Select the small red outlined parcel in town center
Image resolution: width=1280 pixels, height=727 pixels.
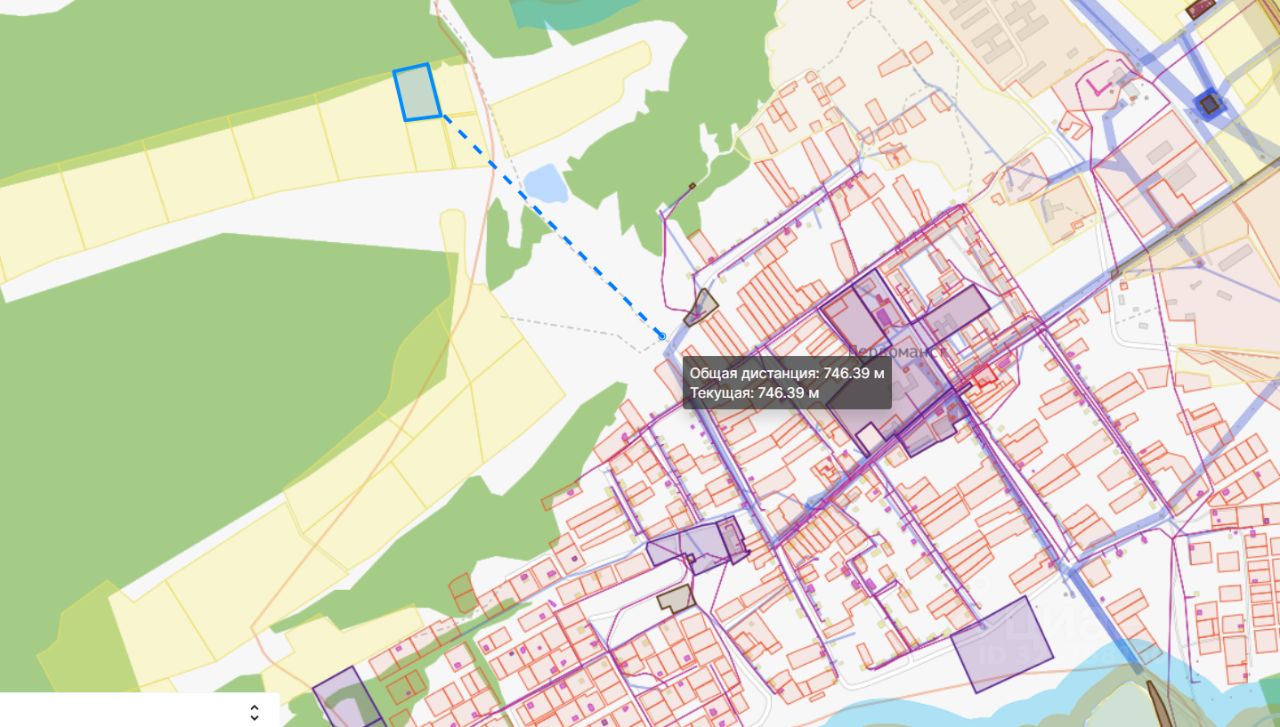pos(986,377)
